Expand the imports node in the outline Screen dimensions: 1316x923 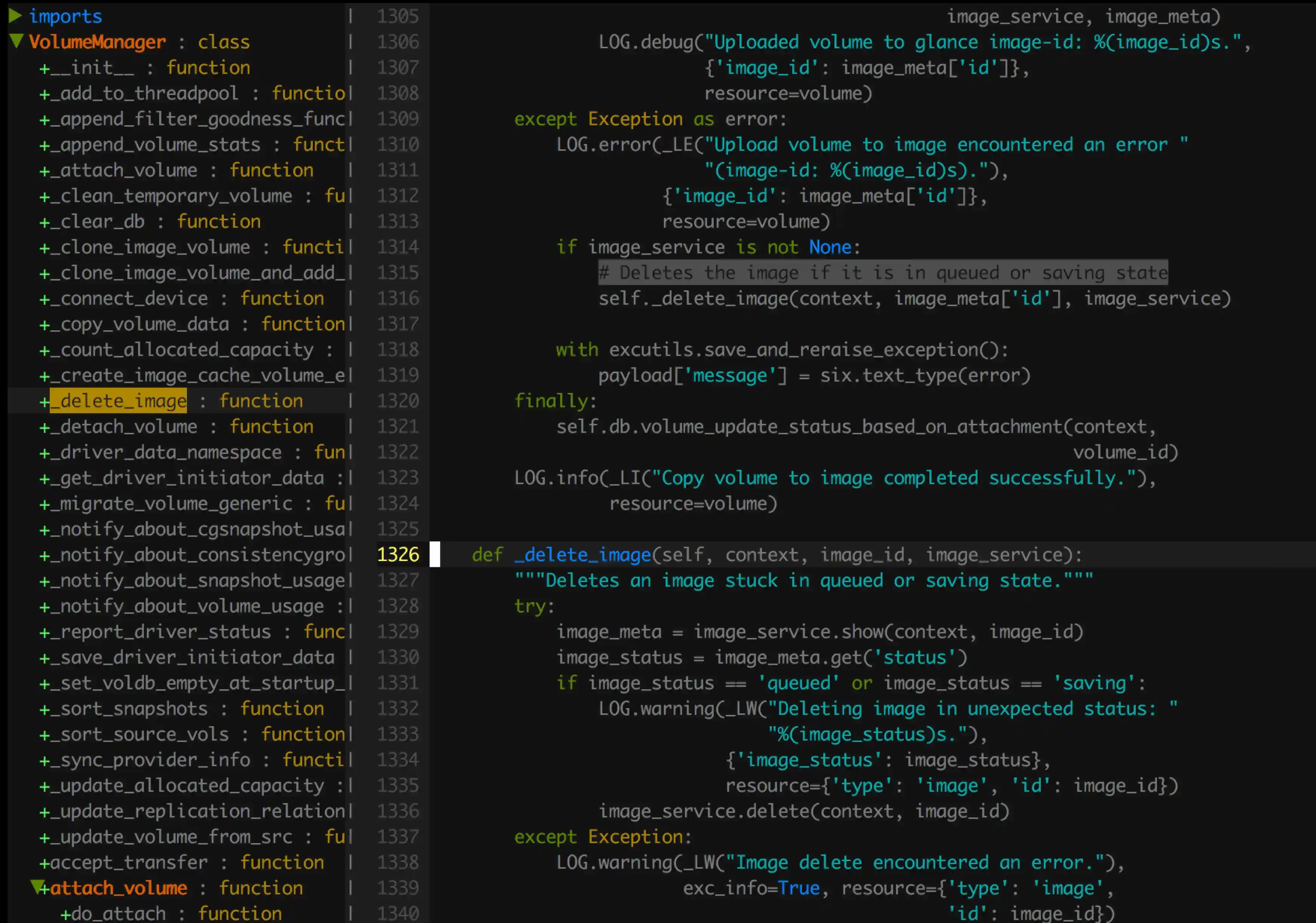[15, 16]
